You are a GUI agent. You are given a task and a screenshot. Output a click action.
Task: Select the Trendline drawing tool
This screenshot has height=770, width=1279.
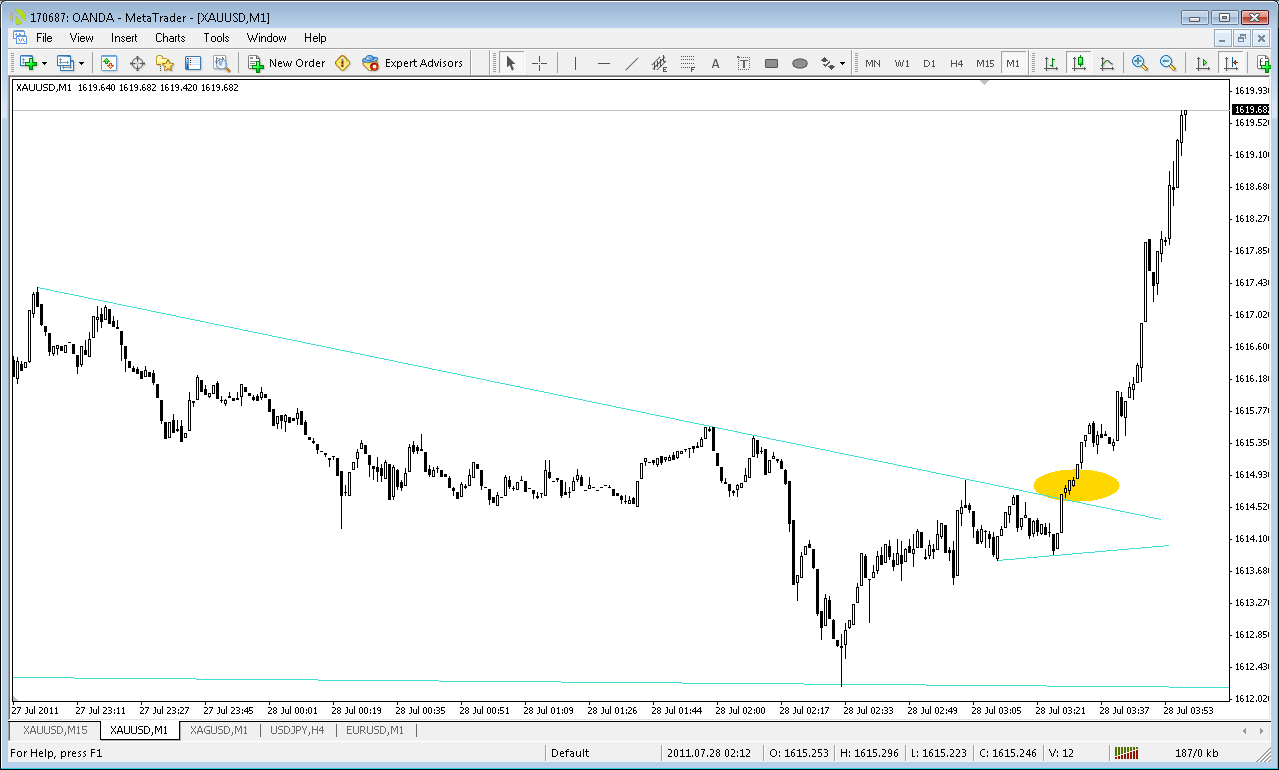coord(631,63)
